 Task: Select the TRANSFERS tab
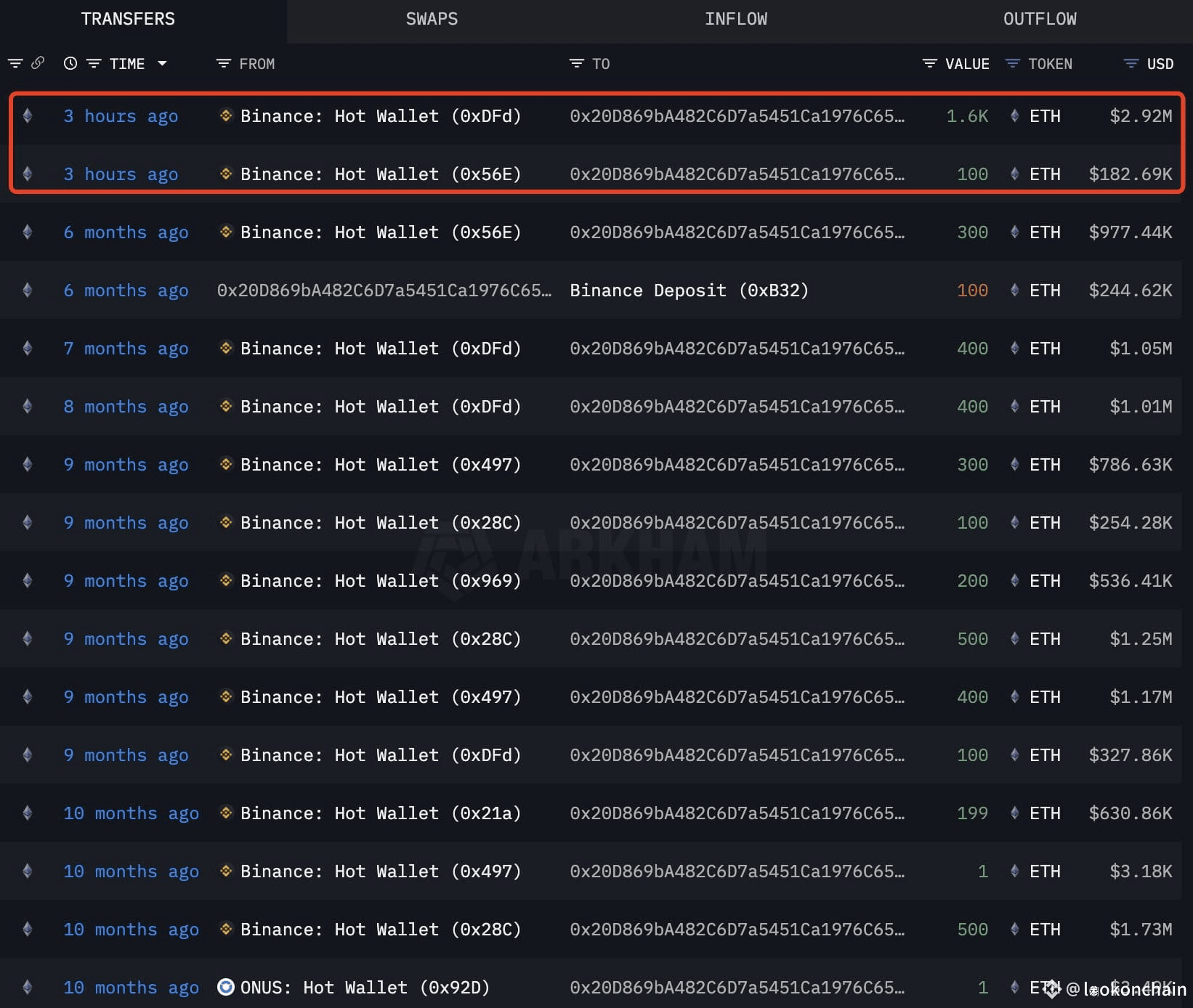pyautogui.click(x=128, y=19)
